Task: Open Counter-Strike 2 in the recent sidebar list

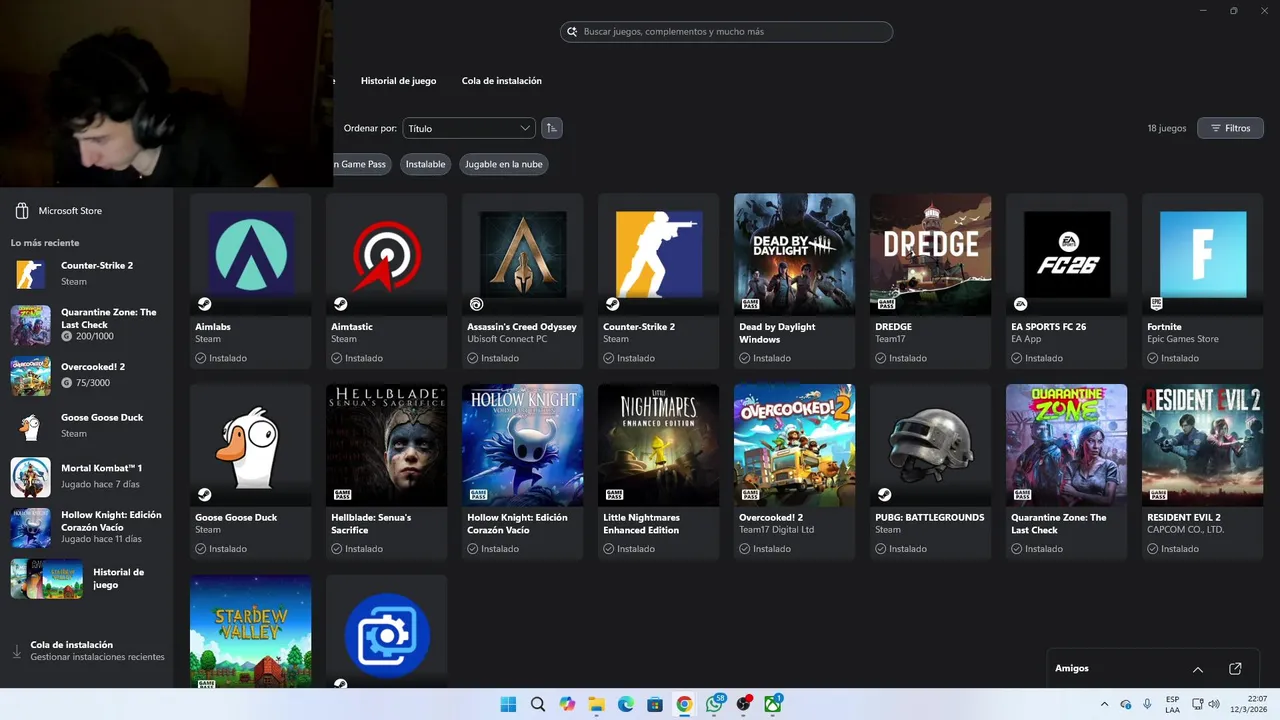Action: [86, 273]
